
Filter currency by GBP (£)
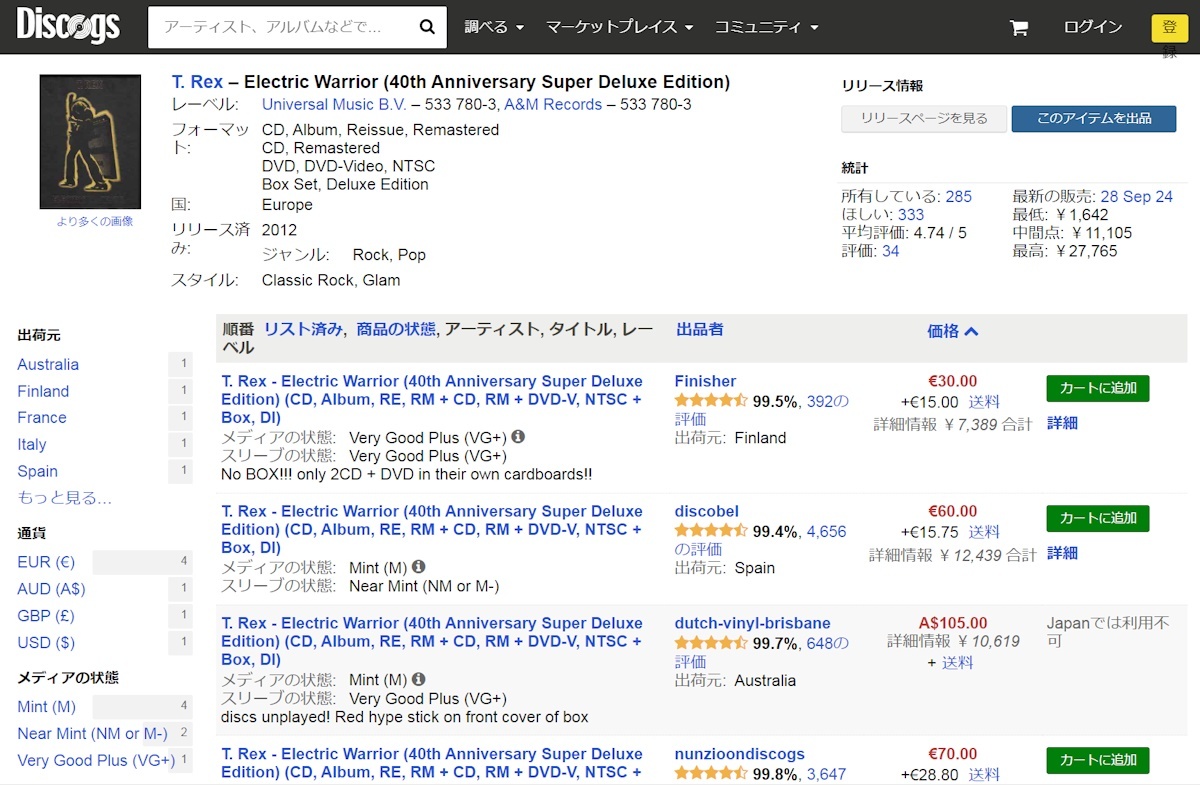click(46, 616)
